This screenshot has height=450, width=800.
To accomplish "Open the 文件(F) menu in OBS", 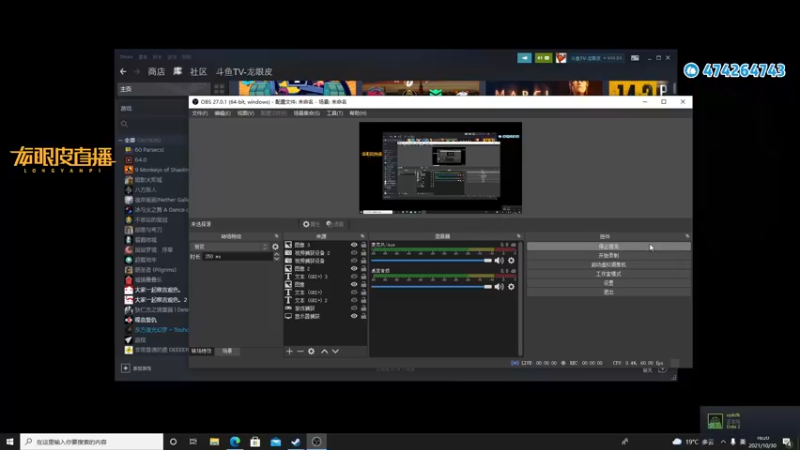I will (x=199, y=113).
